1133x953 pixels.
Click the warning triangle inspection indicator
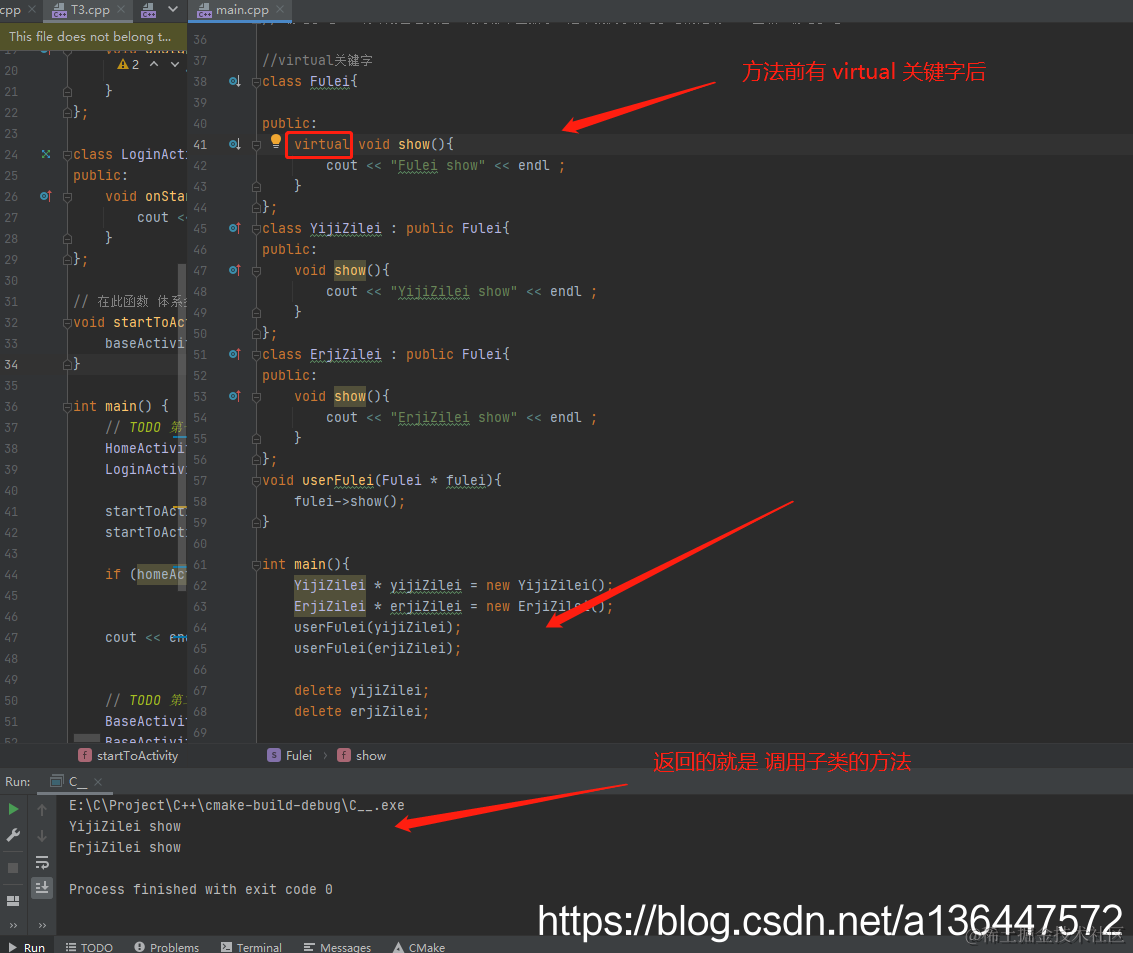click(123, 64)
